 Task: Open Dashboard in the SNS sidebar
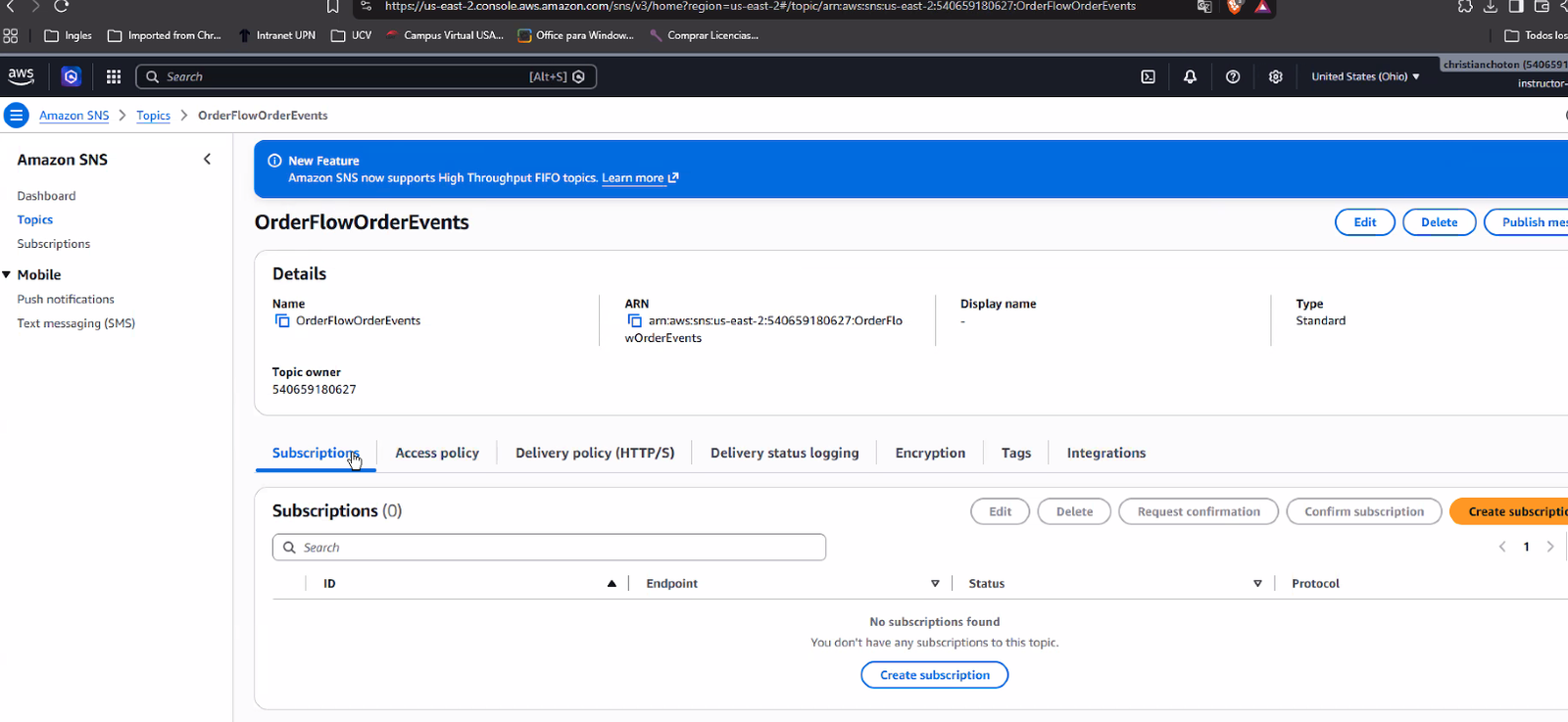[46, 196]
